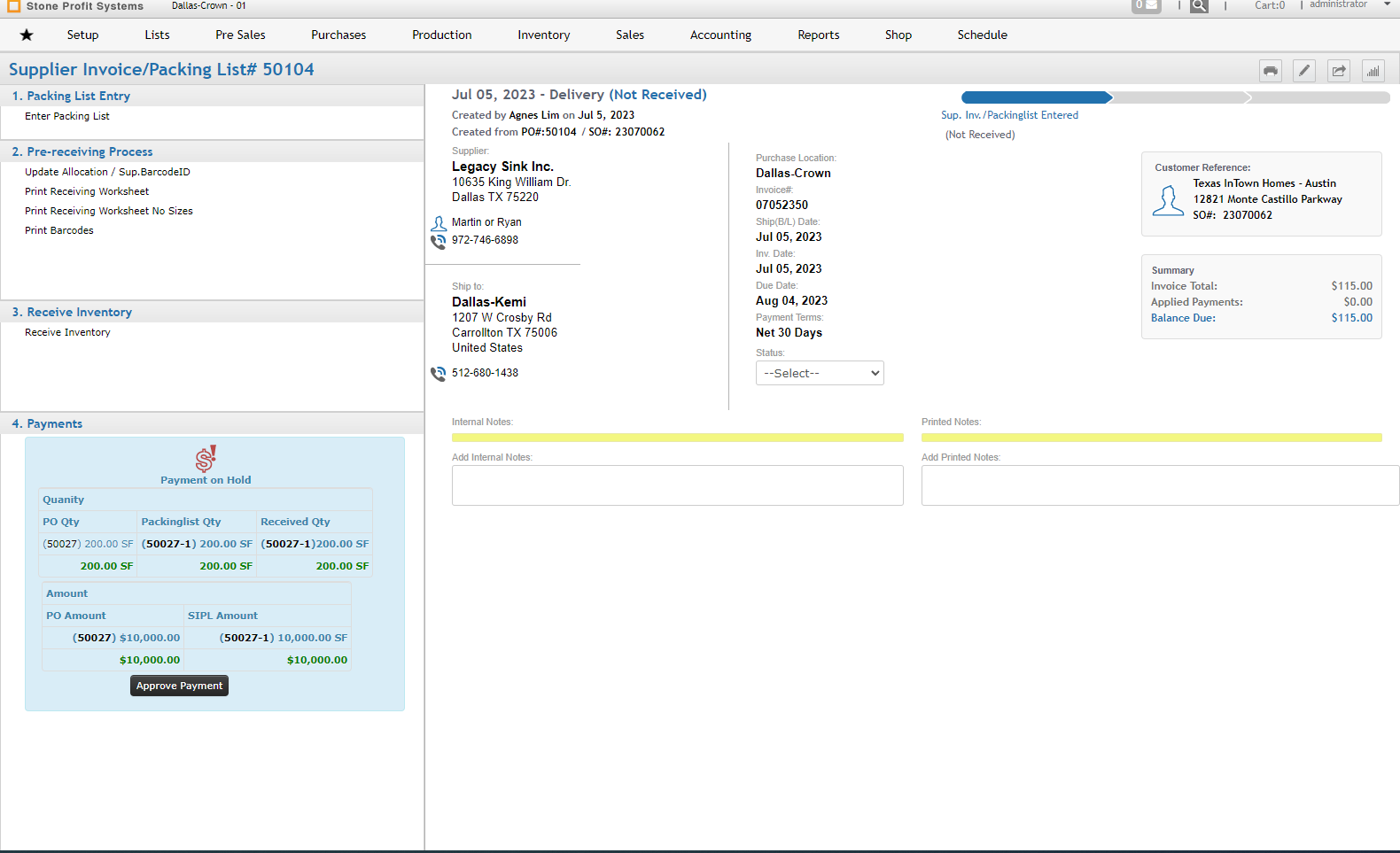The height and width of the screenshot is (853, 1400).
Task: Open the Production menu
Action: click(441, 35)
